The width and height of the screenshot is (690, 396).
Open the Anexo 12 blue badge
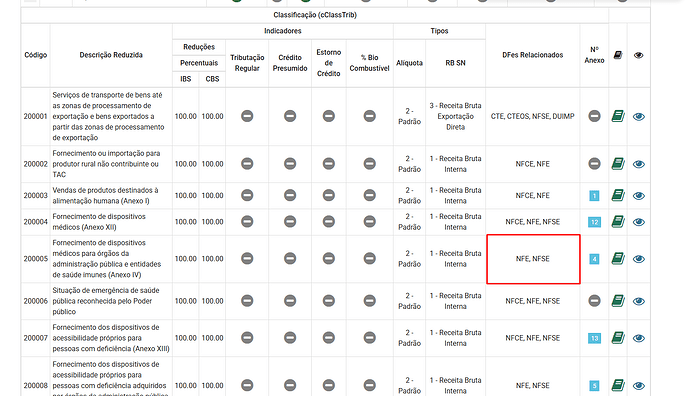(594, 222)
